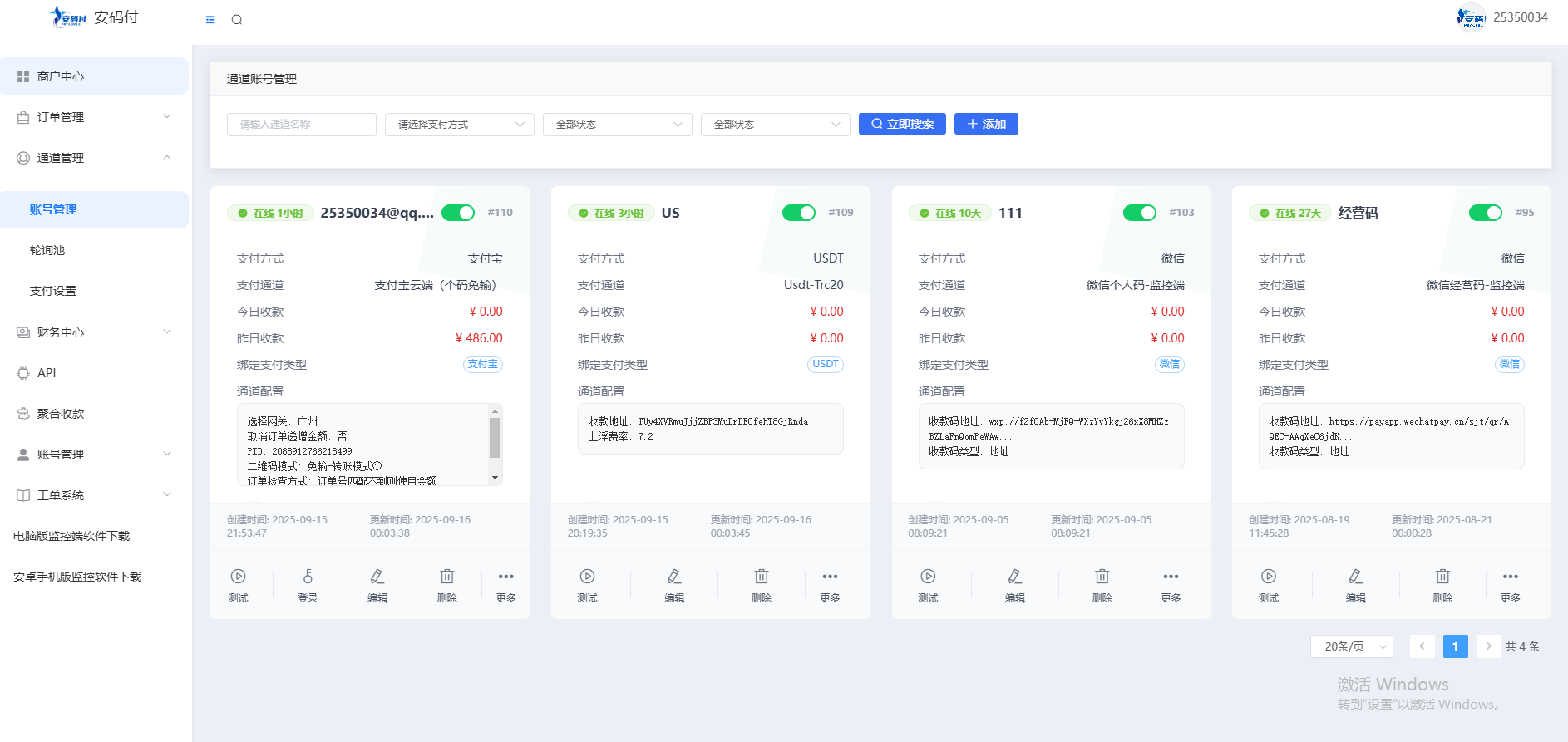Click the user avatar next to 25350034
This screenshot has width=1568, height=742.
1472,17
